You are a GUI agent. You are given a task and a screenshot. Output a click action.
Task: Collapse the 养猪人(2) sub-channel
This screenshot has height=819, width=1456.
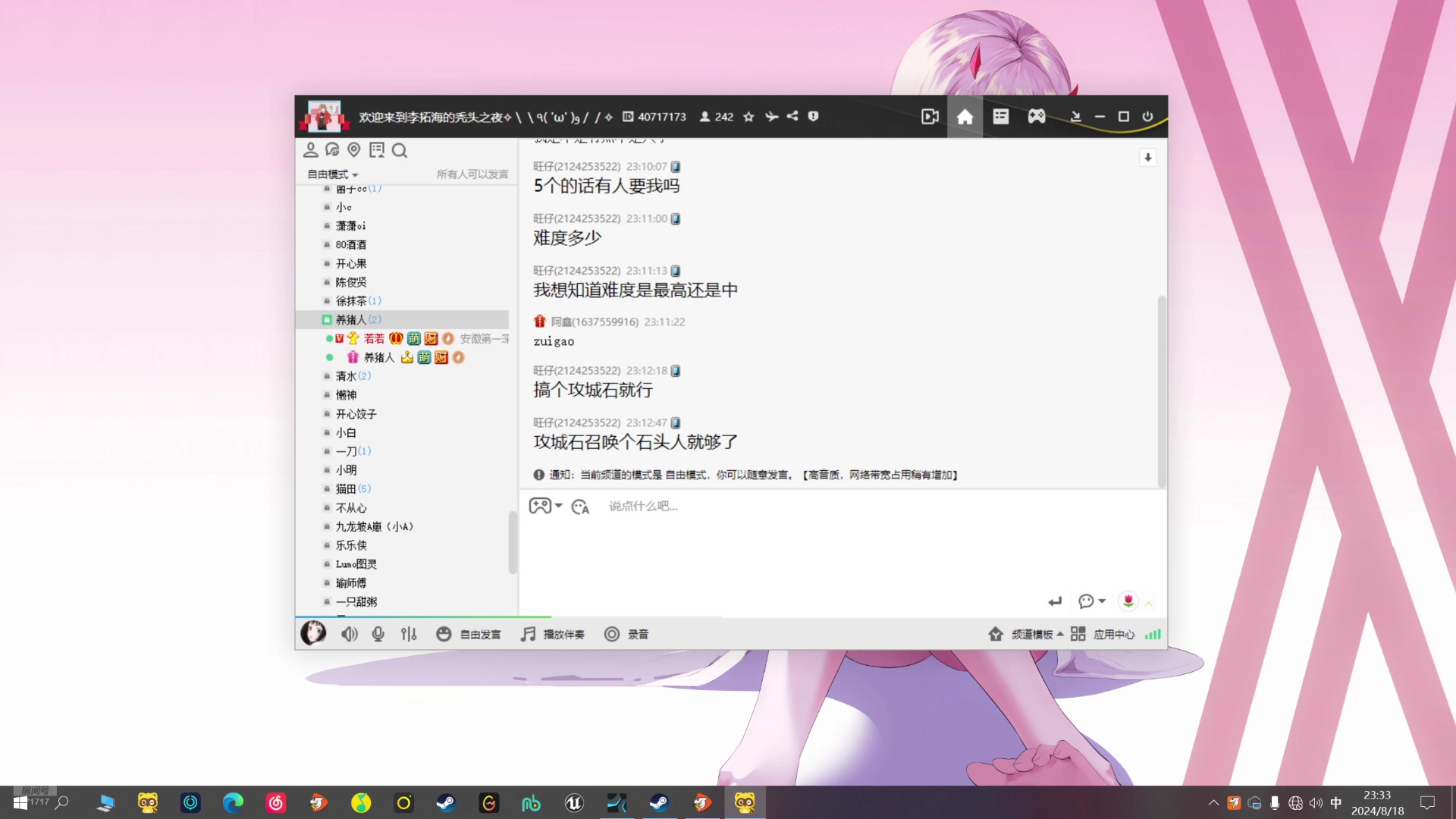pos(359,319)
